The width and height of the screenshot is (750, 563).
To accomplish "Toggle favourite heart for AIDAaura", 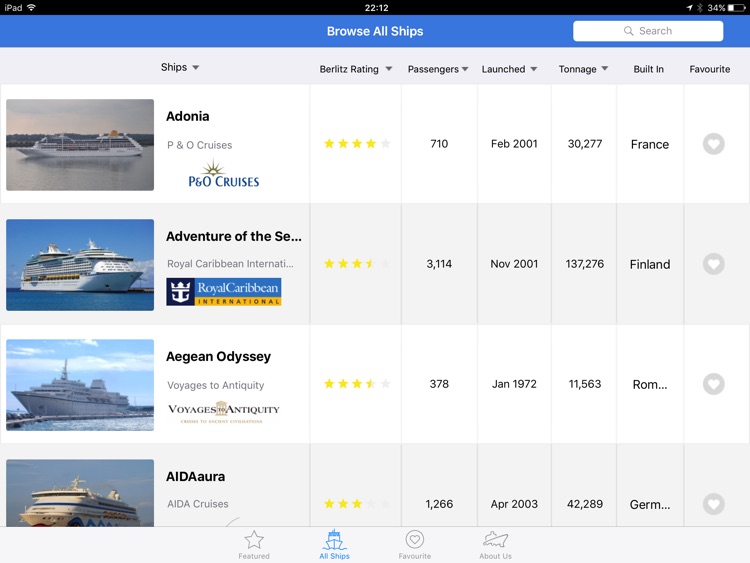I will [713, 504].
